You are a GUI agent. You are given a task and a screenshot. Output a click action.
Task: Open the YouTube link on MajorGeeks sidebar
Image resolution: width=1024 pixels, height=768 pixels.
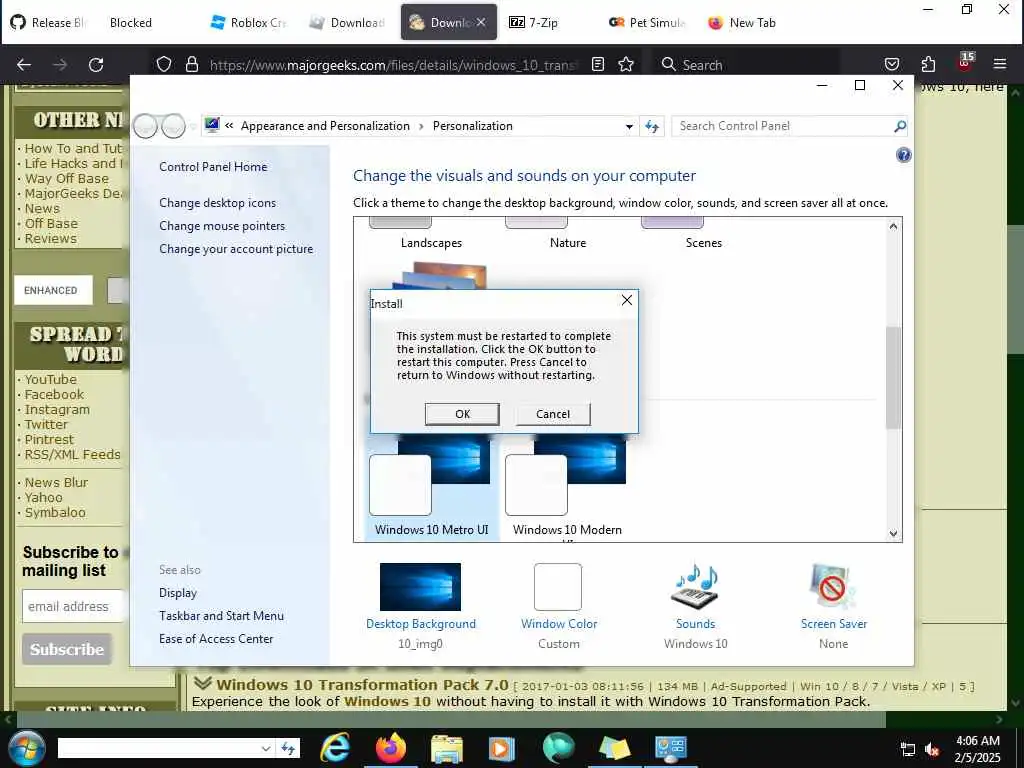pyautogui.click(x=50, y=379)
